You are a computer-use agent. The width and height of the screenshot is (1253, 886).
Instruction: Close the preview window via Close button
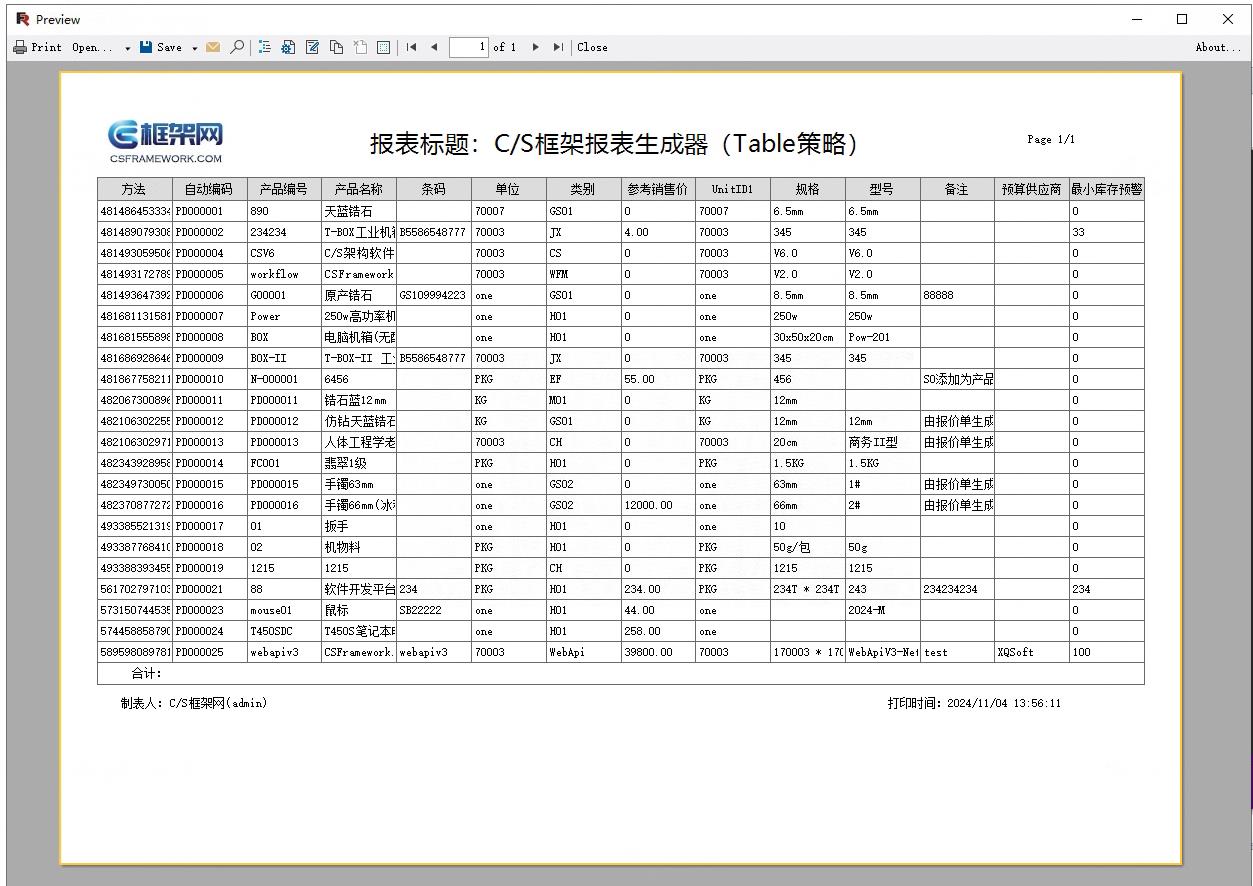click(x=592, y=47)
